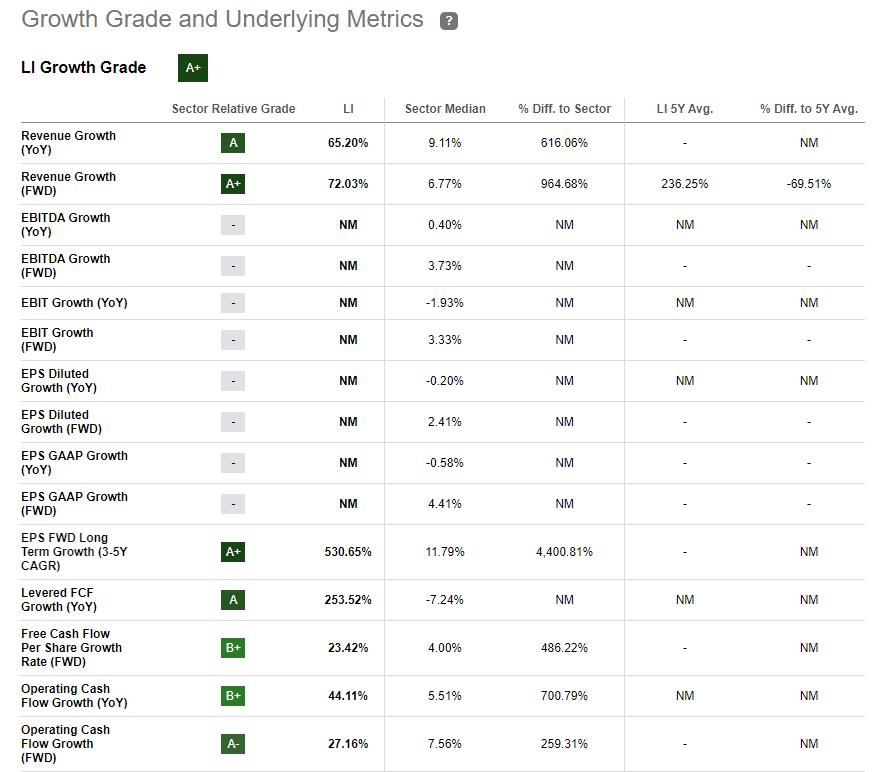Open the Revenue Growth (FWD) metric
This screenshot has width=874, height=772.
pos(69,183)
